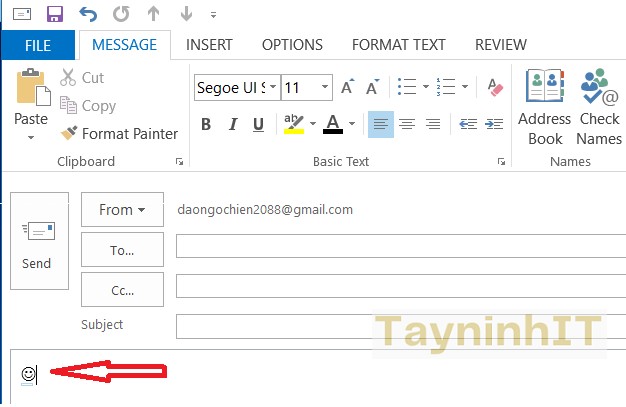
Task: Click Clear All Formatting eraser icon
Action: click(495, 88)
